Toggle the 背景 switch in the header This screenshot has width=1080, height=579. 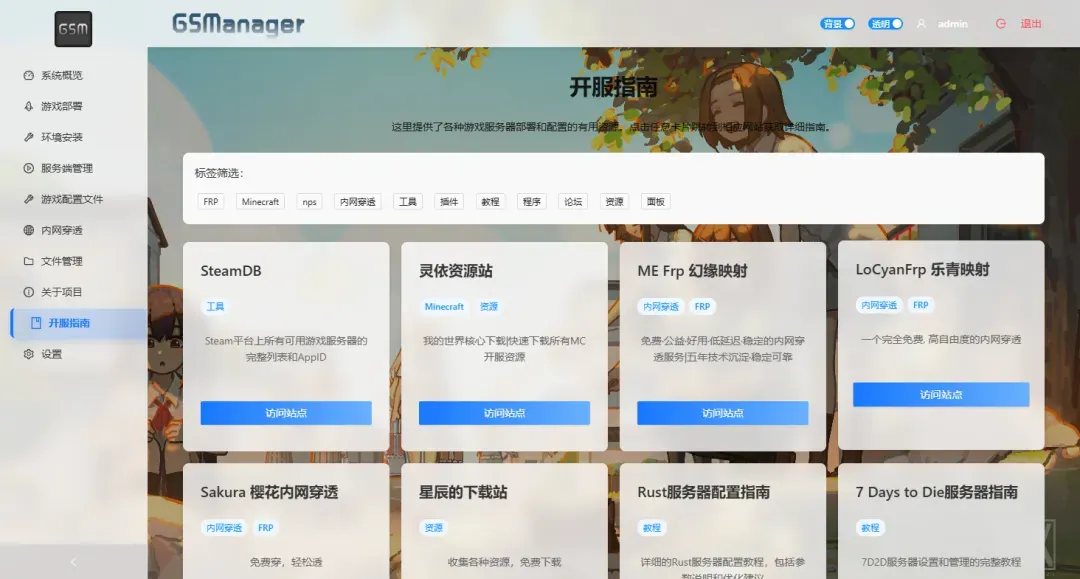[x=837, y=22]
